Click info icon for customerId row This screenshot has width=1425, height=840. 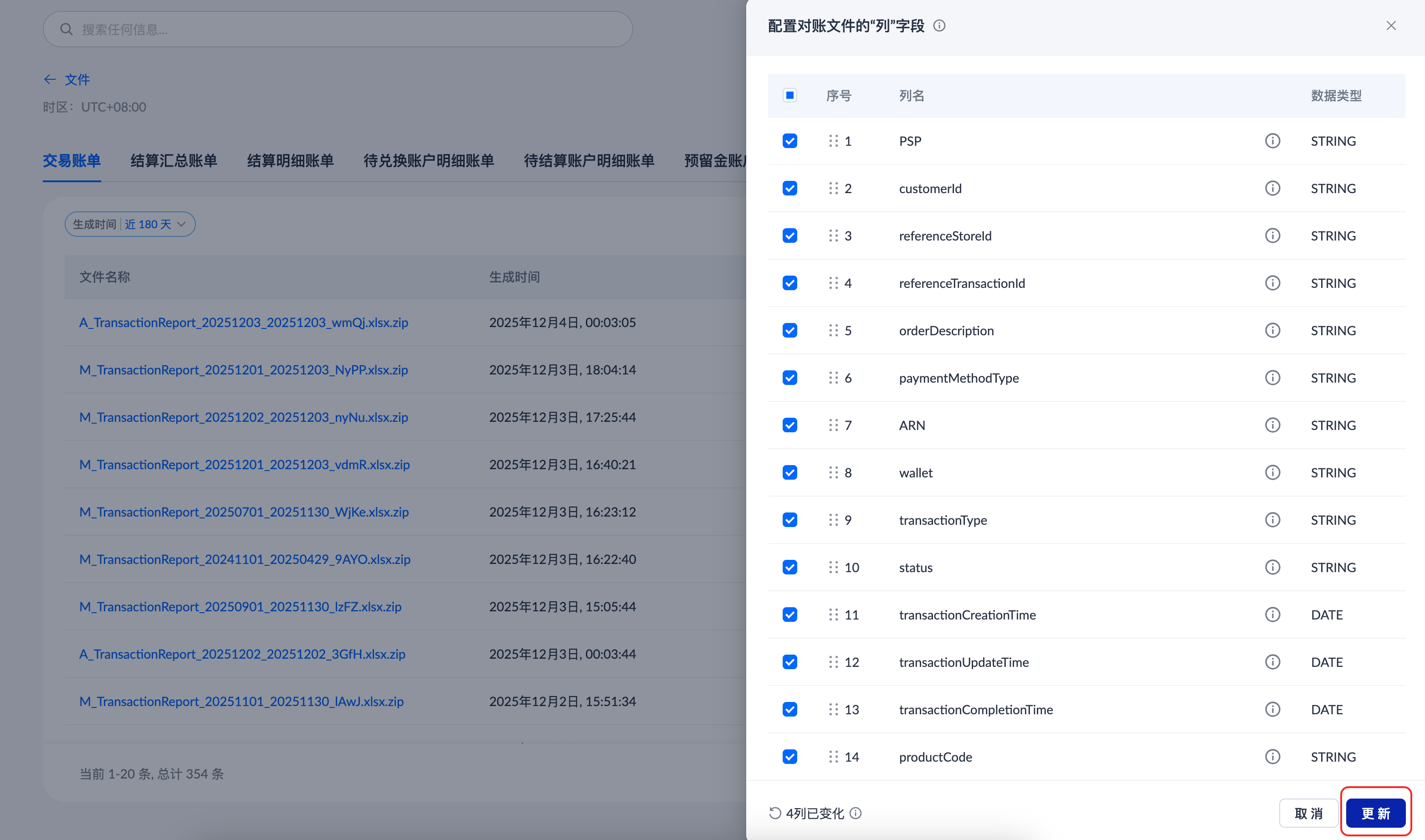(1272, 189)
